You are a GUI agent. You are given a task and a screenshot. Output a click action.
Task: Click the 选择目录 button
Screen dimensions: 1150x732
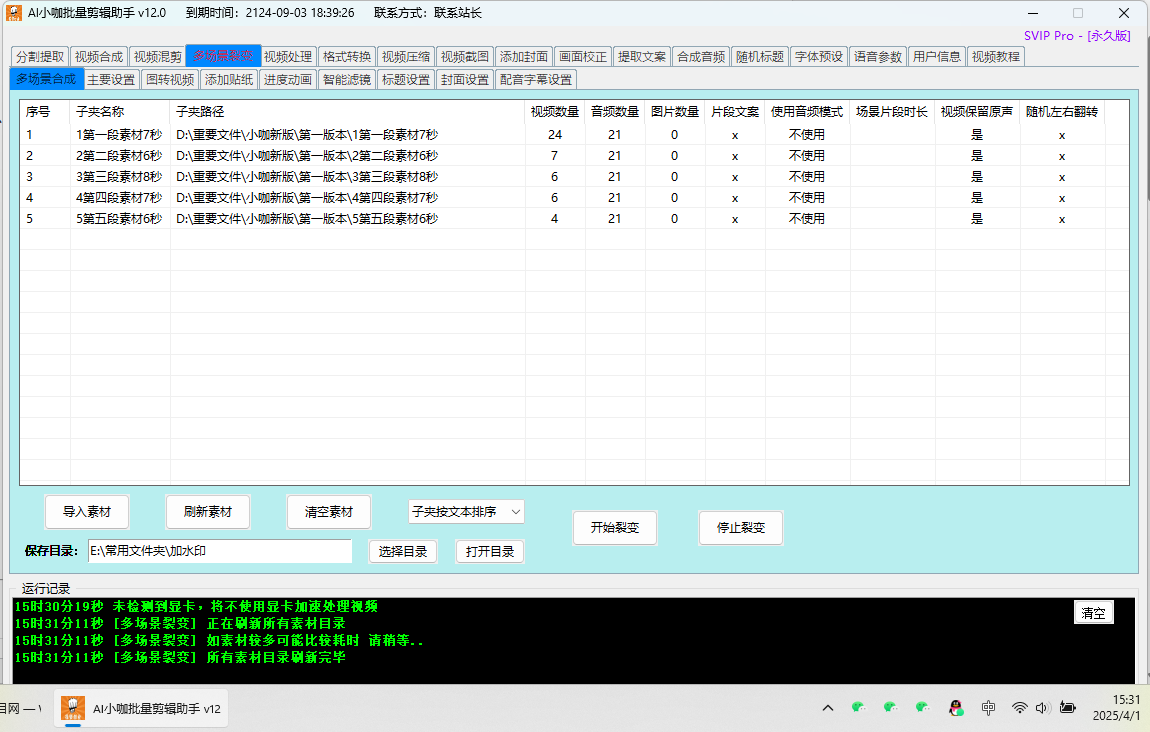click(403, 551)
